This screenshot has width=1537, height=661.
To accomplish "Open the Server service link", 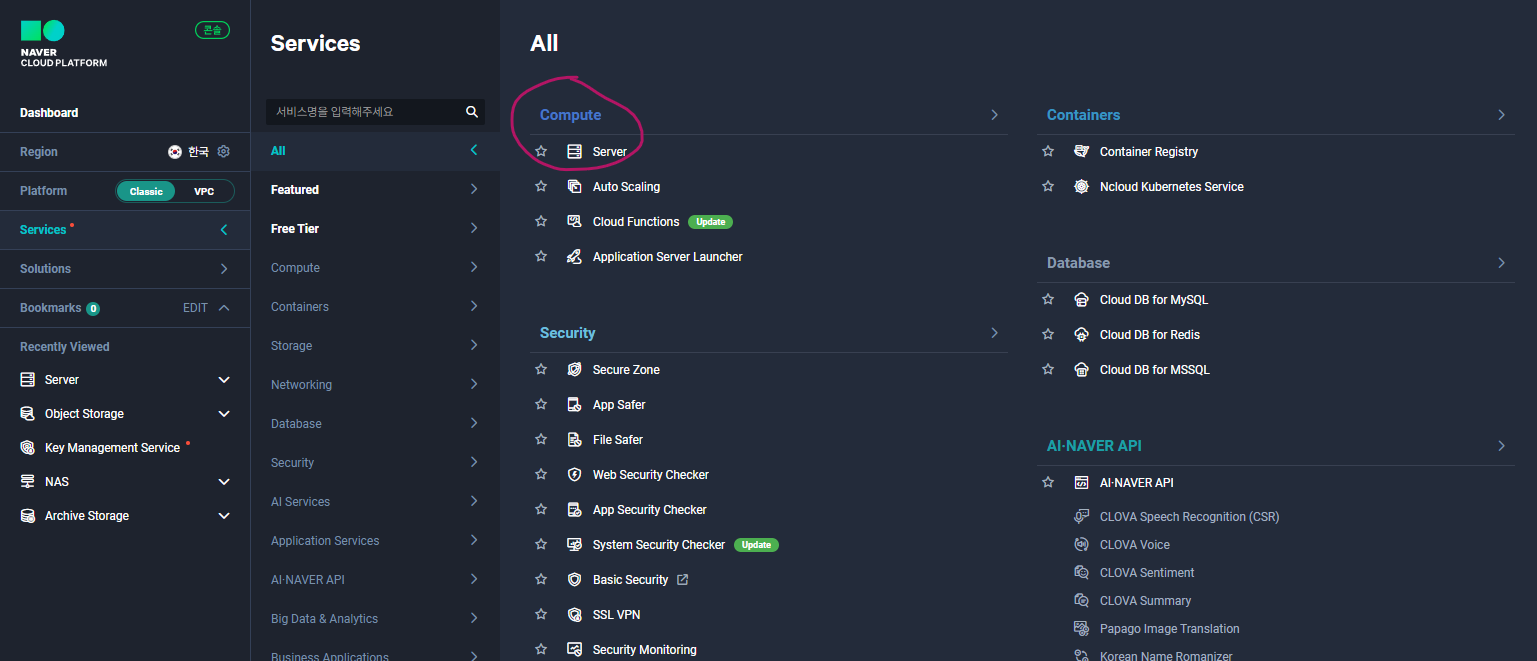I will tap(610, 152).
